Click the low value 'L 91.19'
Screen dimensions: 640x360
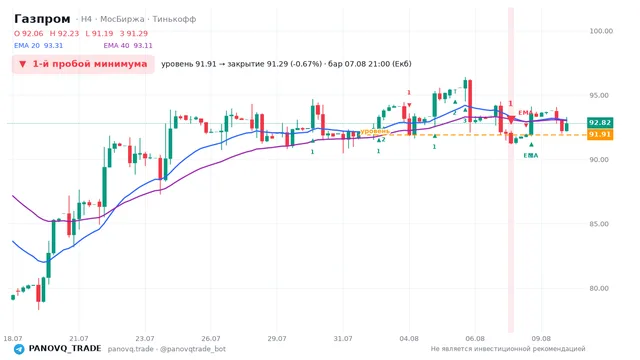[99, 33]
